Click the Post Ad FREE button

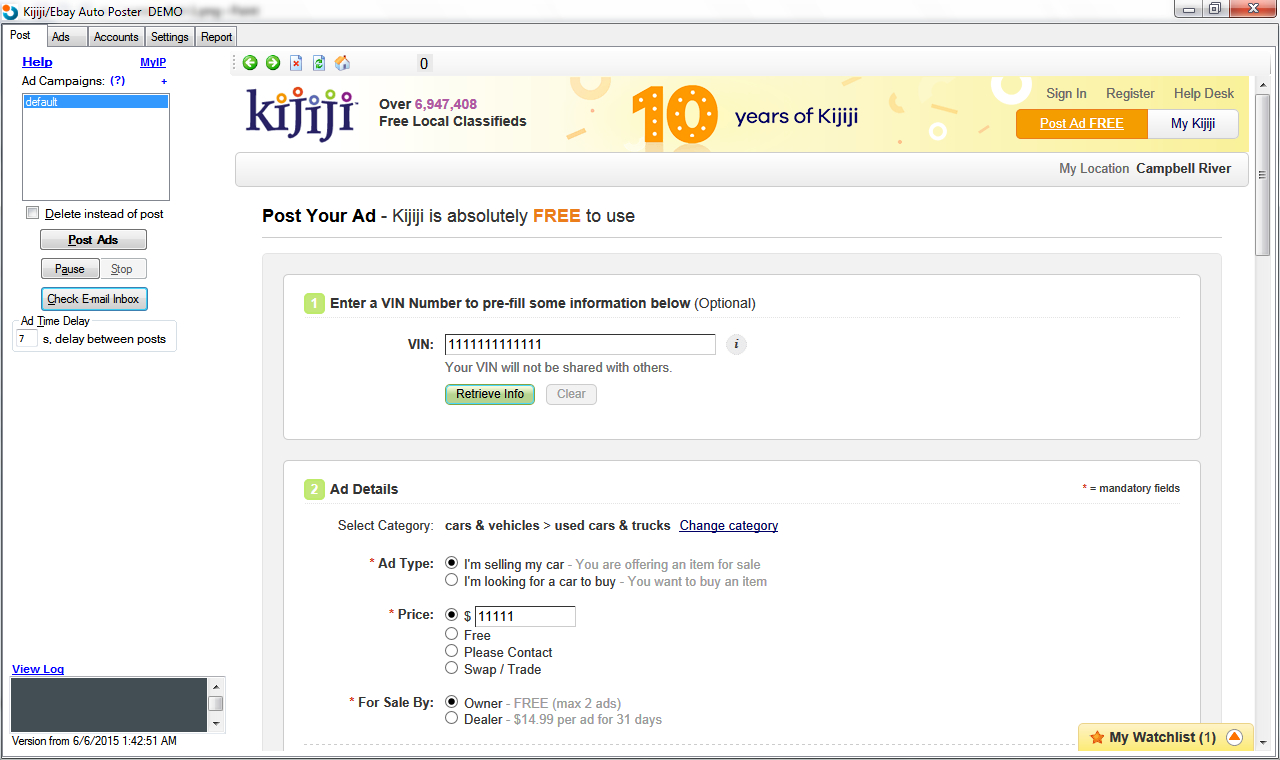(1081, 124)
